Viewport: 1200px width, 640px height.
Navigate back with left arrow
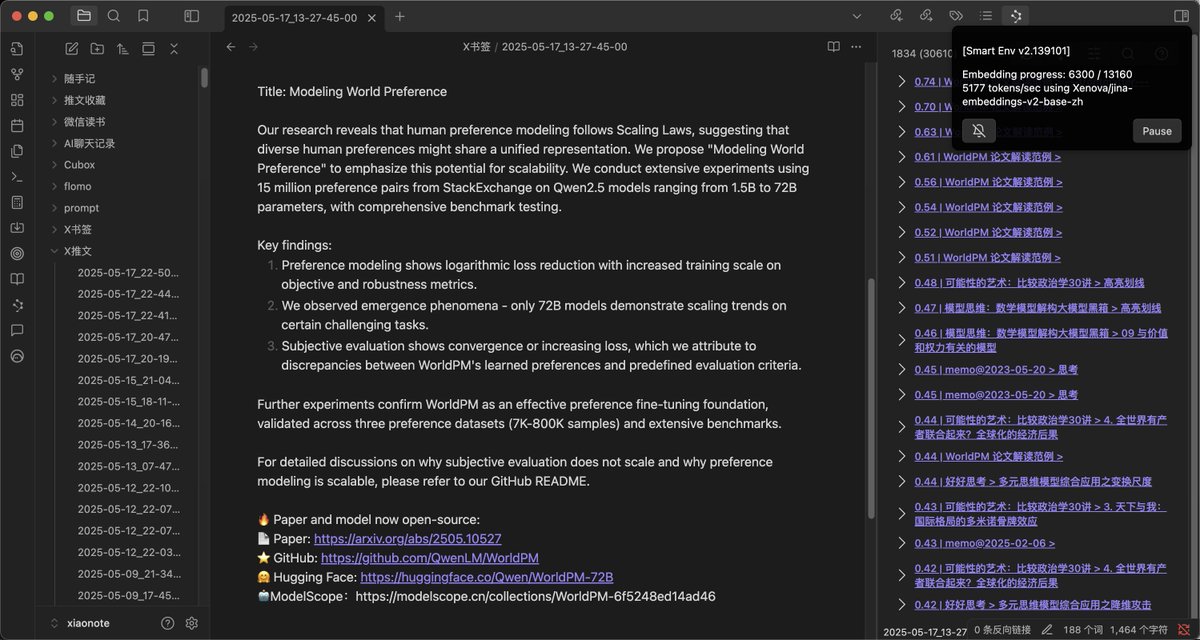pos(231,47)
